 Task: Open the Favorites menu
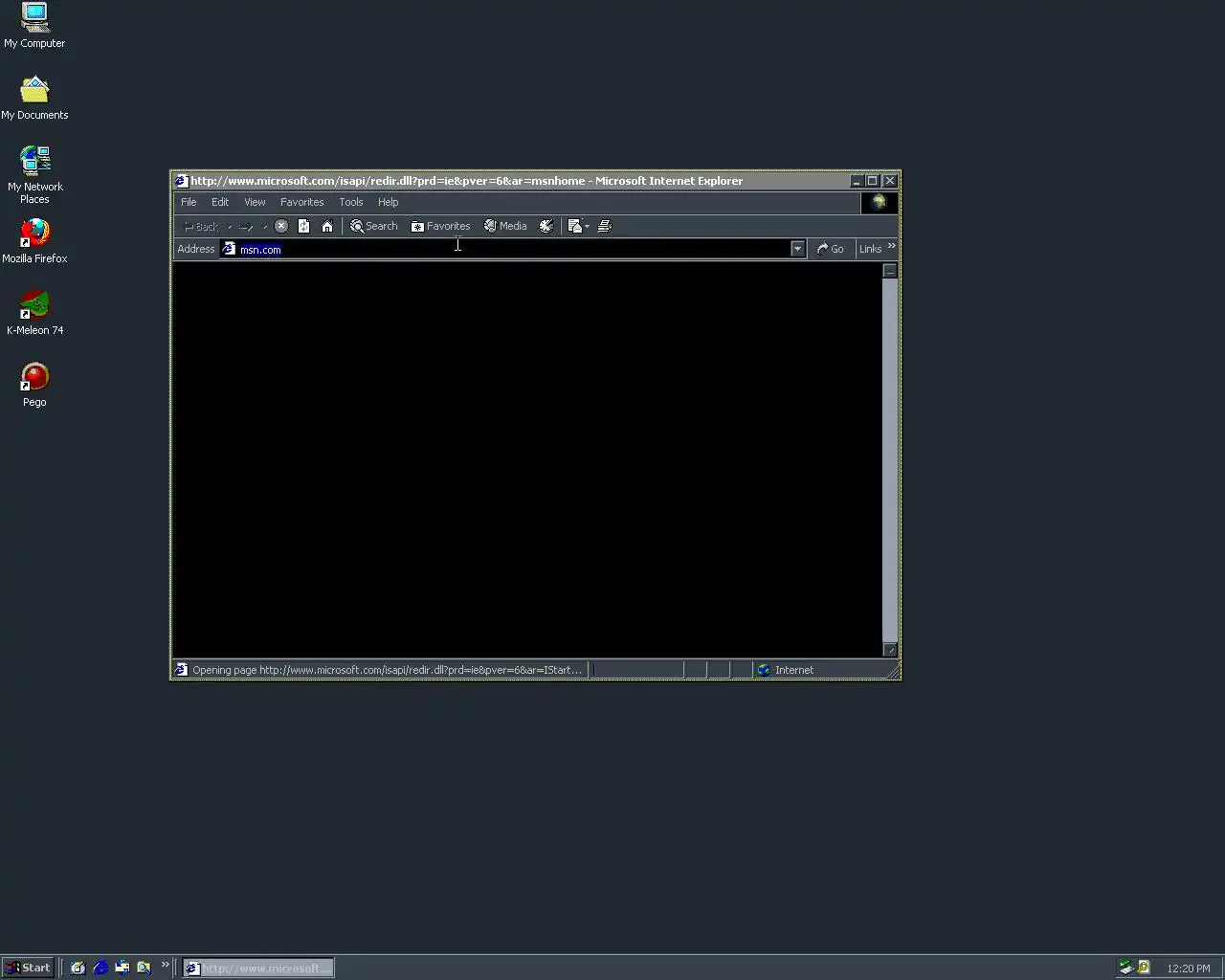(x=302, y=202)
